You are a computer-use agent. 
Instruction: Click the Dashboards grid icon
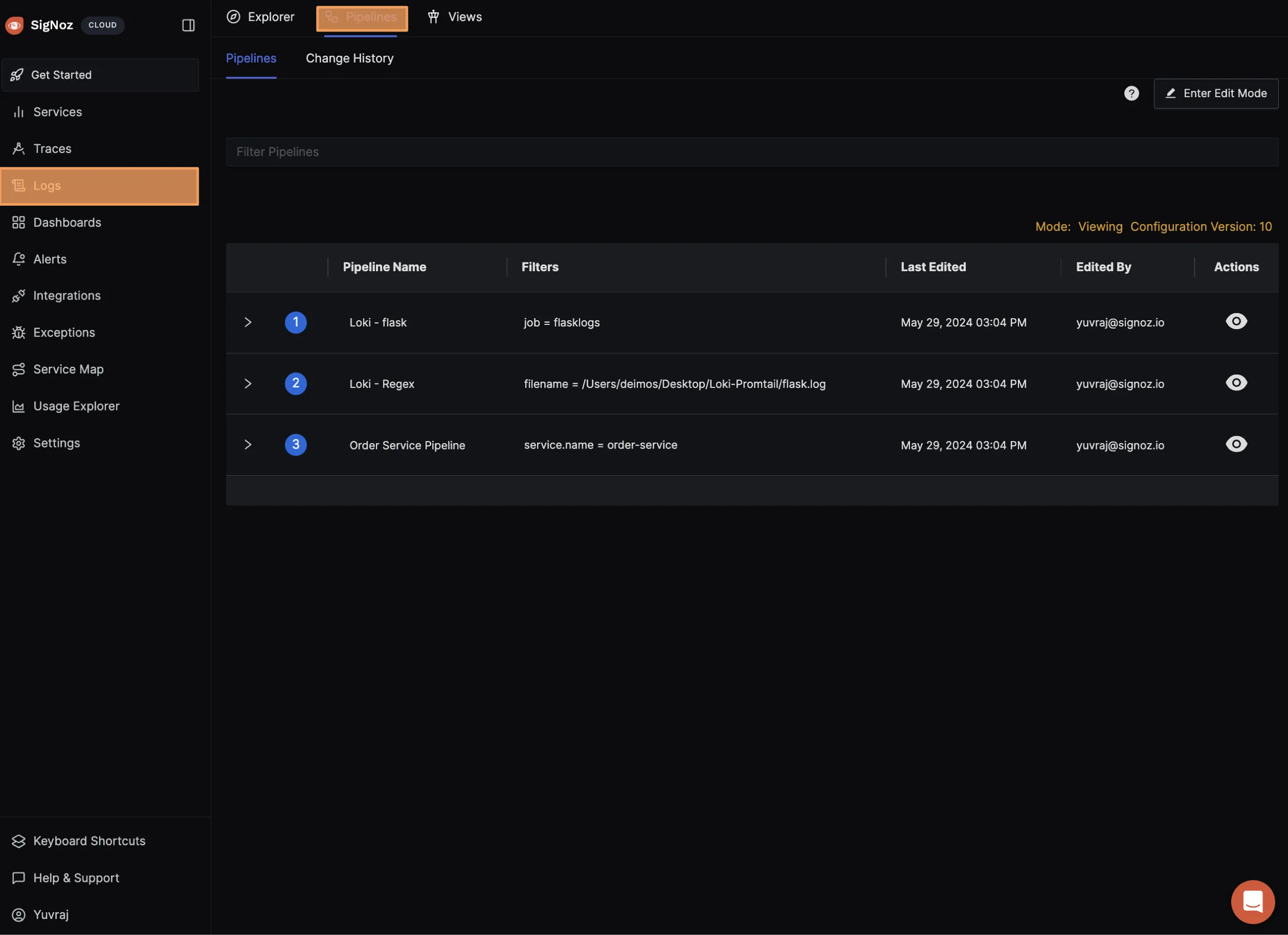[19, 222]
